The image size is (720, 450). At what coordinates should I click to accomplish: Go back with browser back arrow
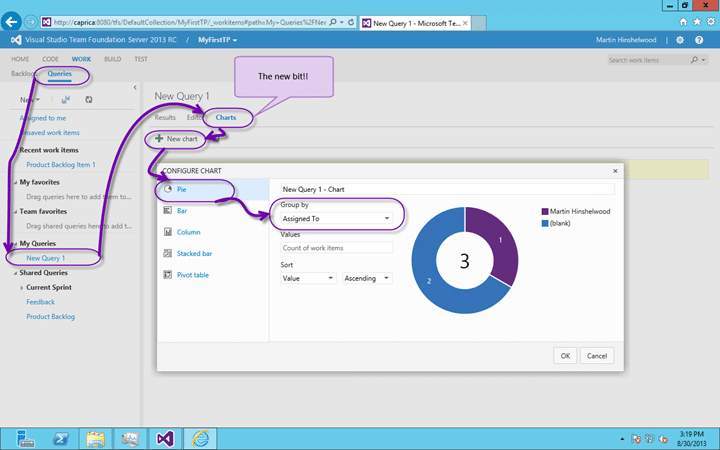click(x=11, y=21)
